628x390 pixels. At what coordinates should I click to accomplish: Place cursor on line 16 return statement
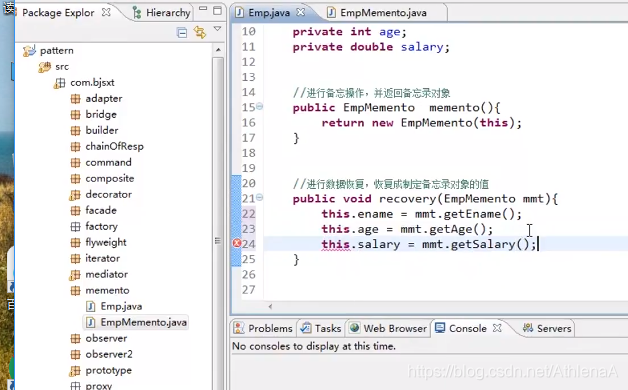(421, 123)
